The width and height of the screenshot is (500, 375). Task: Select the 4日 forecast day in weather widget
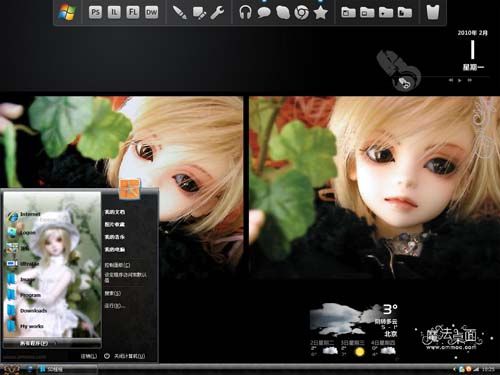tap(384, 348)
